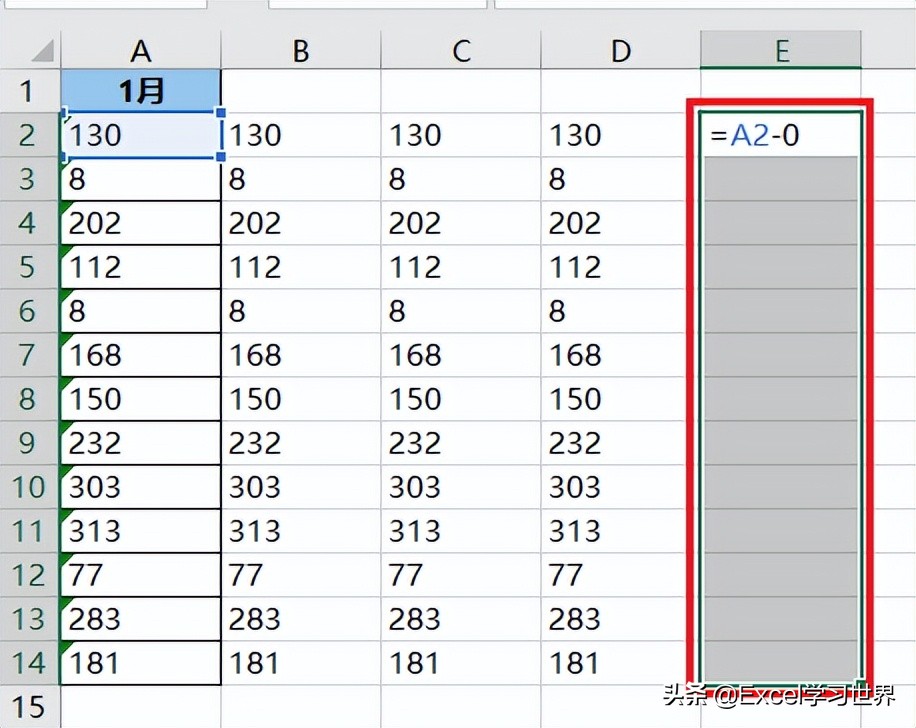Select row 5 header

tap(30, 267)
